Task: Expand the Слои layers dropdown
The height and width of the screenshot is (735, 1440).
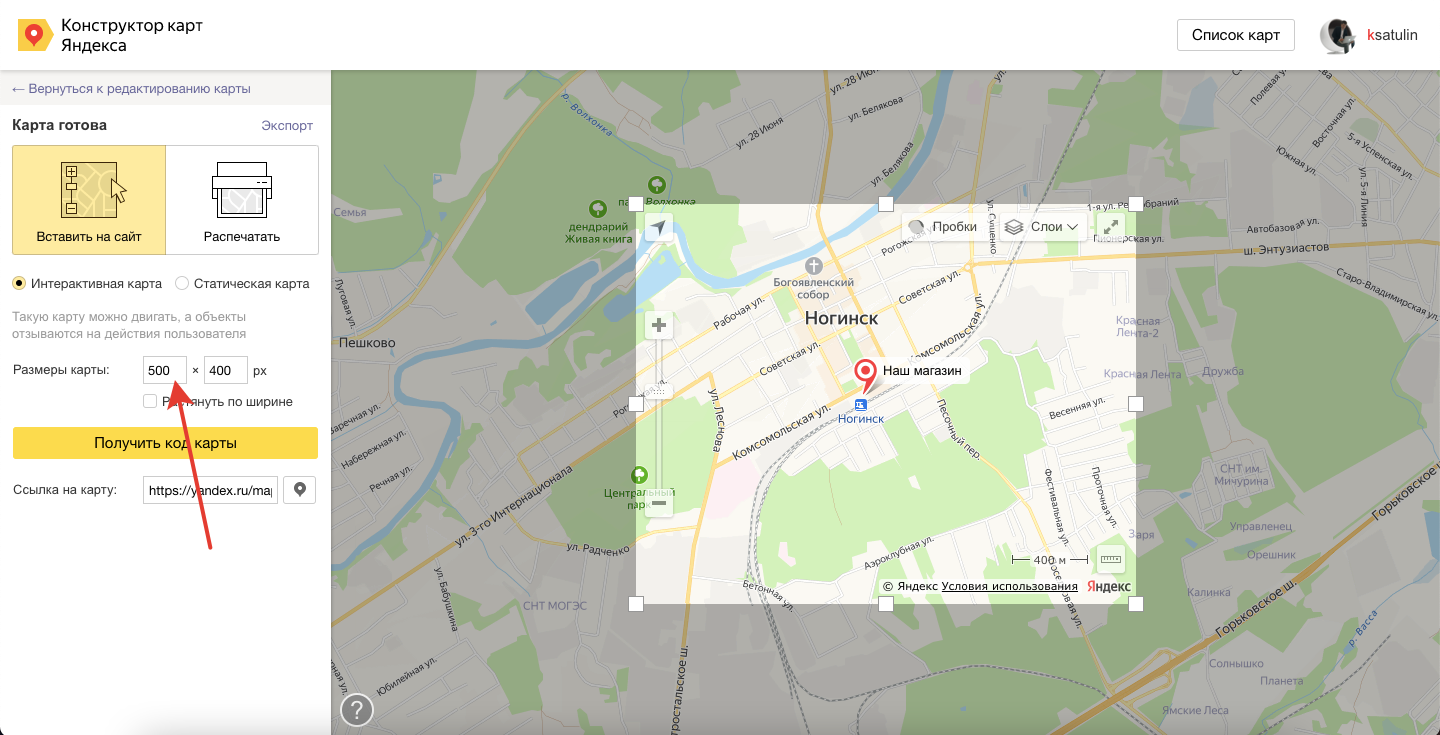Action: [x=1043, y=227]
